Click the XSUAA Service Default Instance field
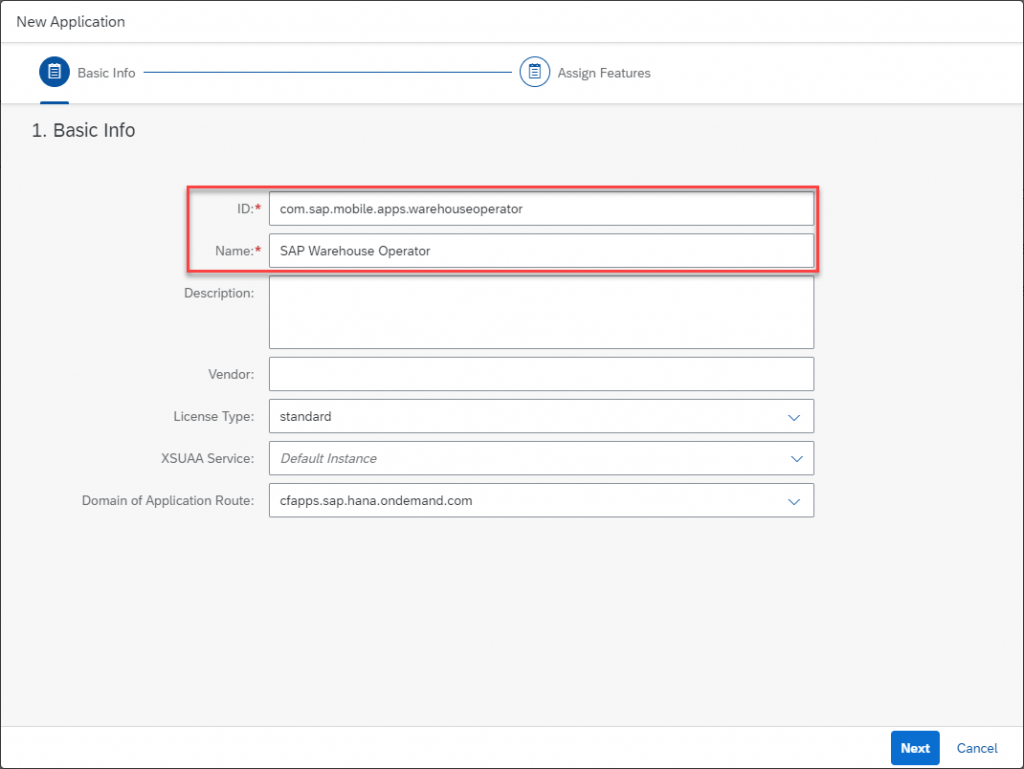 pos(541,458)
